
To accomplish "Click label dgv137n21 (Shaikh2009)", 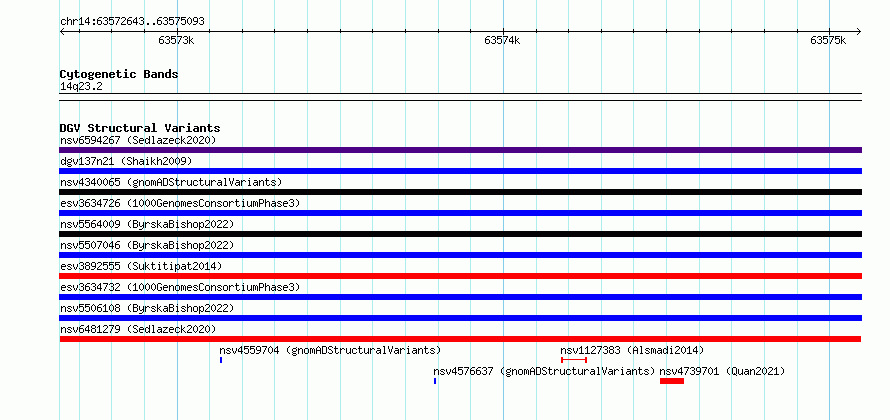I will 126,161.
